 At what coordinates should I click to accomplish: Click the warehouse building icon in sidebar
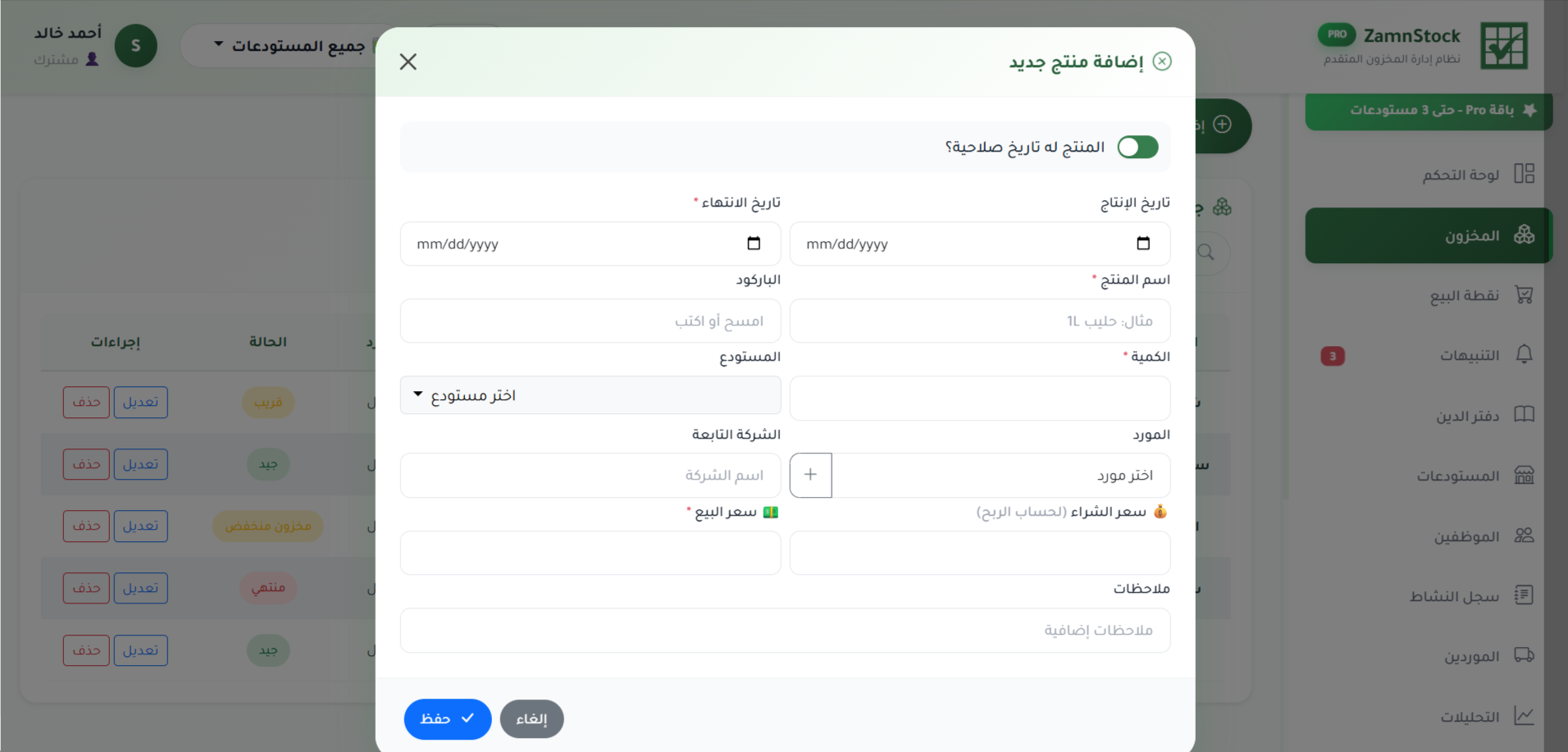(1524, 475)
